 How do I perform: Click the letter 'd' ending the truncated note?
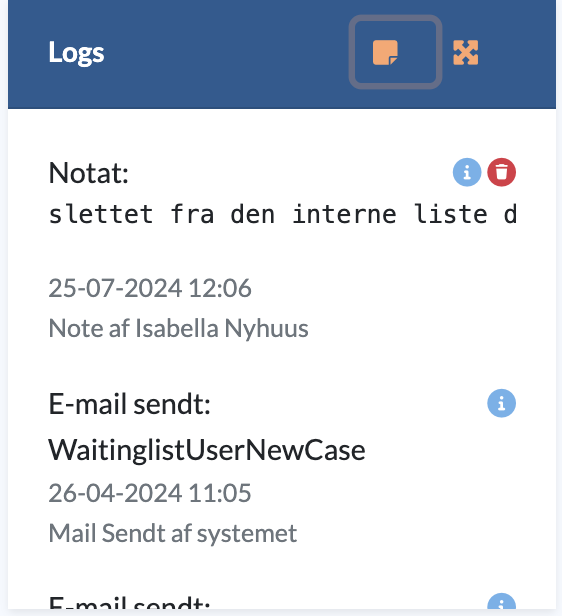pyautogui.click(x=510, y=214)
